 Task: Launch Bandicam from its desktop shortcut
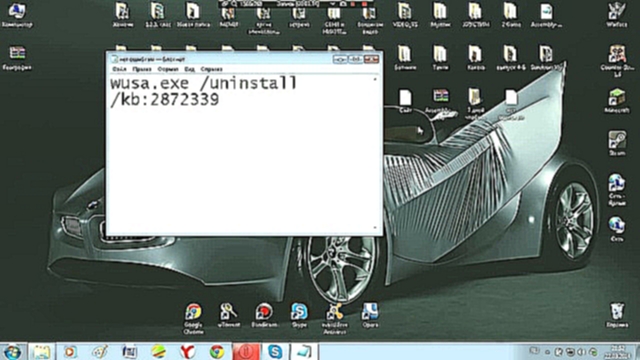tap(264, 315)
